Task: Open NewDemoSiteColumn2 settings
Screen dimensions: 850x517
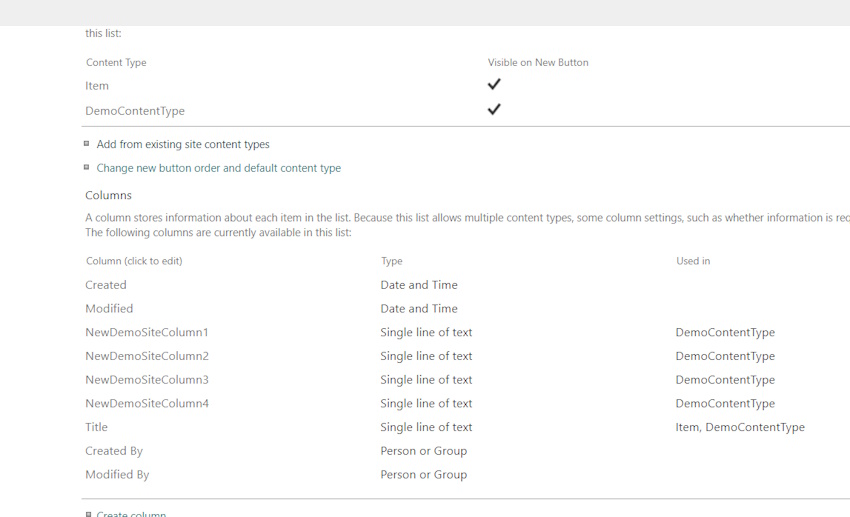Action: [147, 356]
